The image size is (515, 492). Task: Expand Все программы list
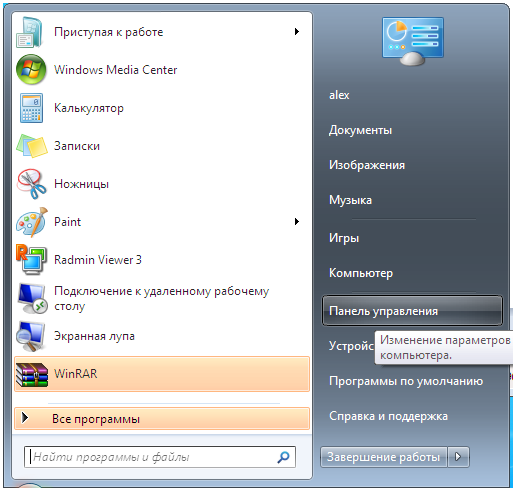(162, 419)
